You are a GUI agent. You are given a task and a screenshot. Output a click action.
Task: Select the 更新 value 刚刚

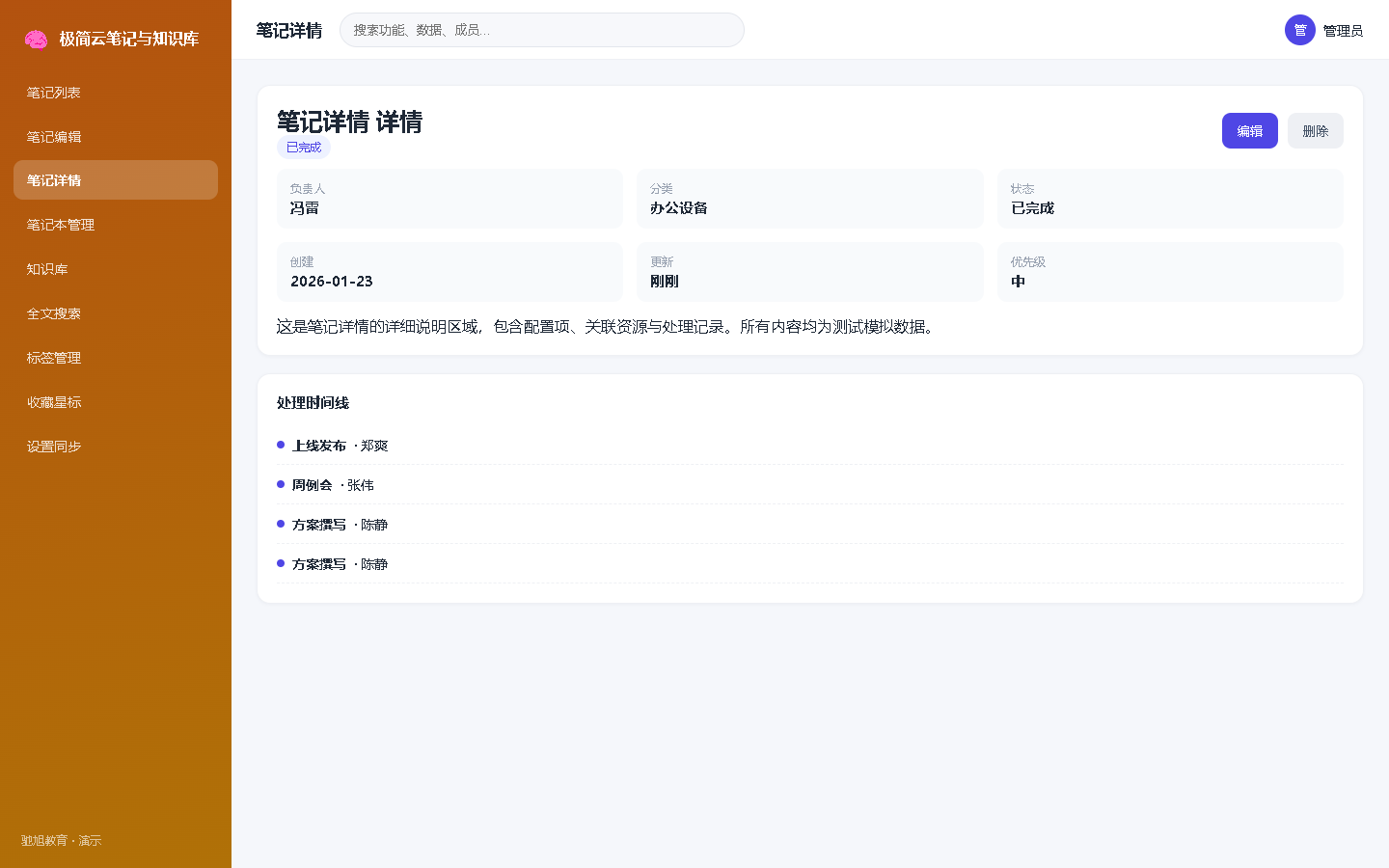tap(665, 282)
